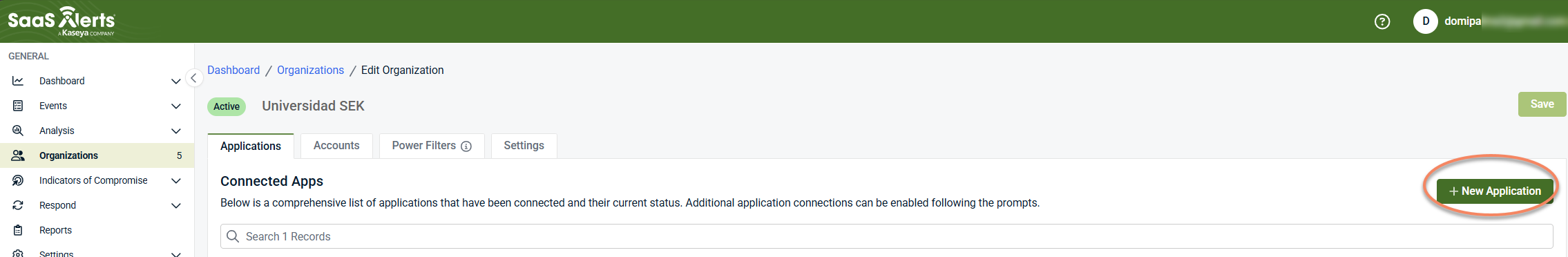Expand the Events menu chevron
This screenshot has width=1568, height=257.
(175, 106)
